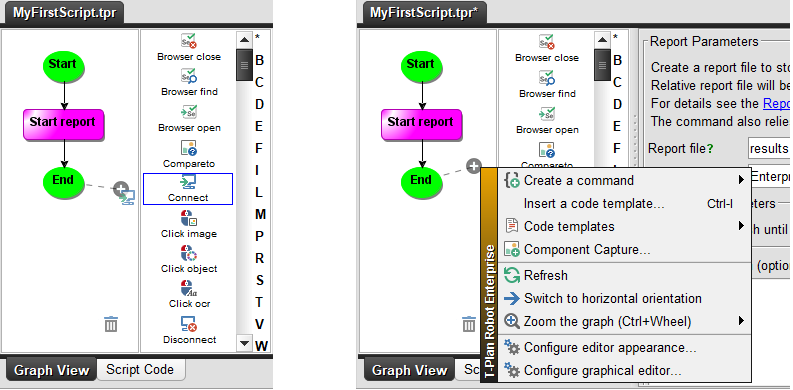Jump to letter D in left index
Image resolution: width=793 pixels, height=390 pixels.
[259, 105]
